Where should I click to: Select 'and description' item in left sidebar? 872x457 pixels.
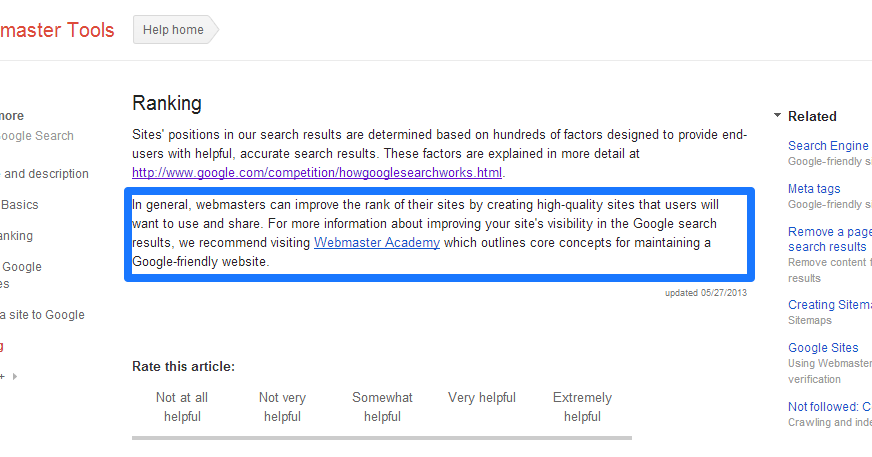click(45, 174)
